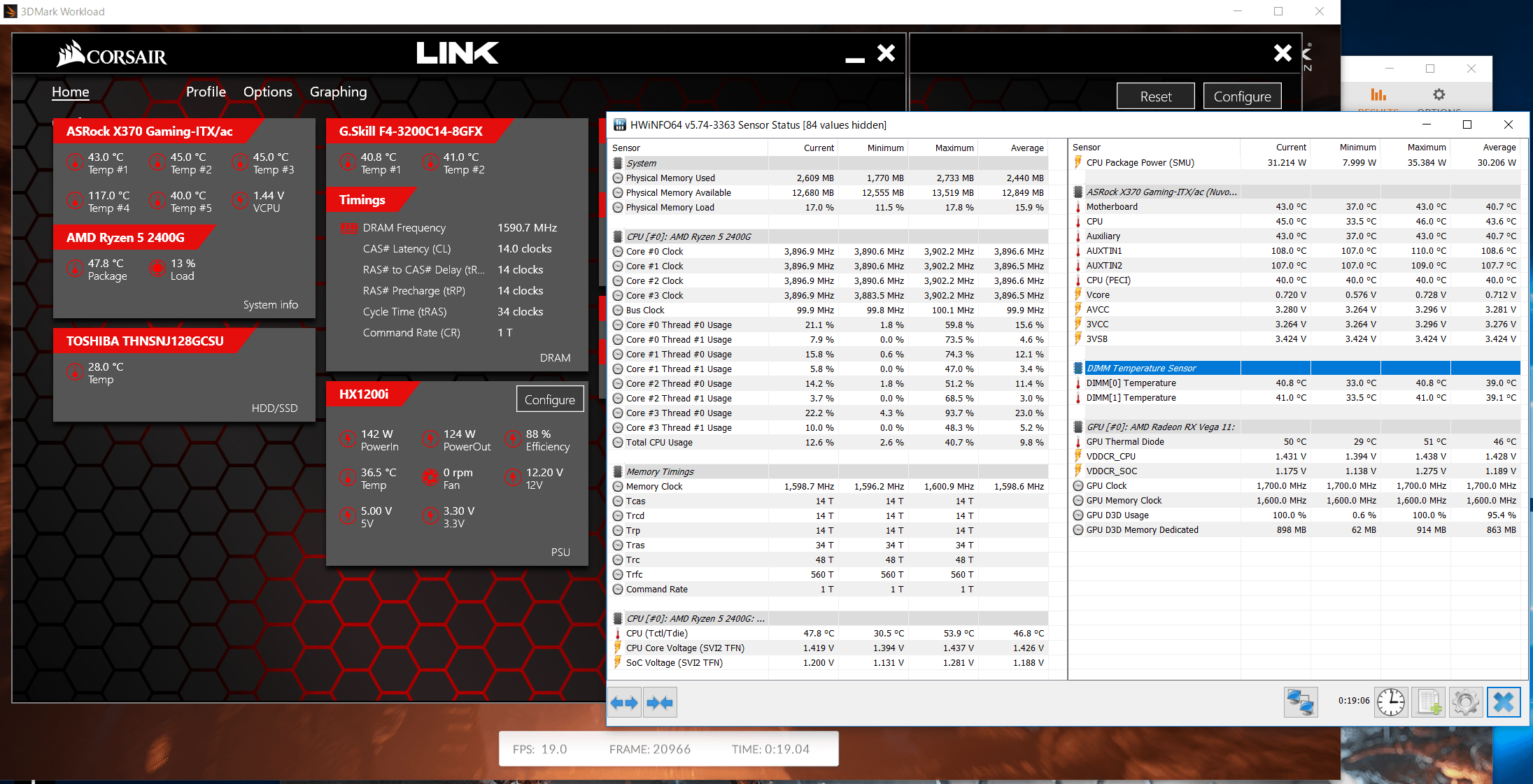
Task: Click the DRAM Frequency memory module icon
Action: 349,228
